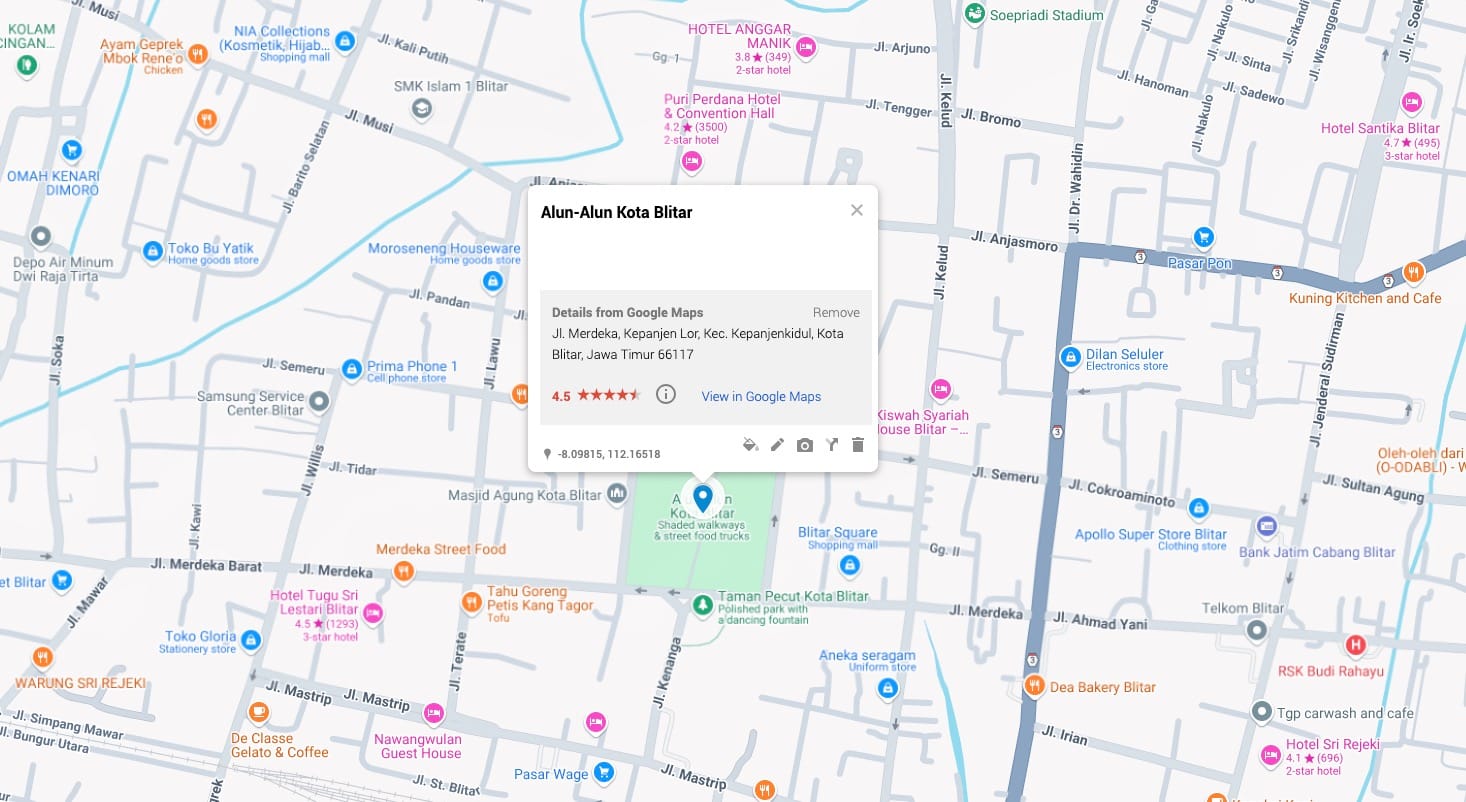Viewport: 1466px width, 802px height.
Task: Click the Jl. Anjasmoro street label
Action: pyautogui.click(x=1014, y=241)
